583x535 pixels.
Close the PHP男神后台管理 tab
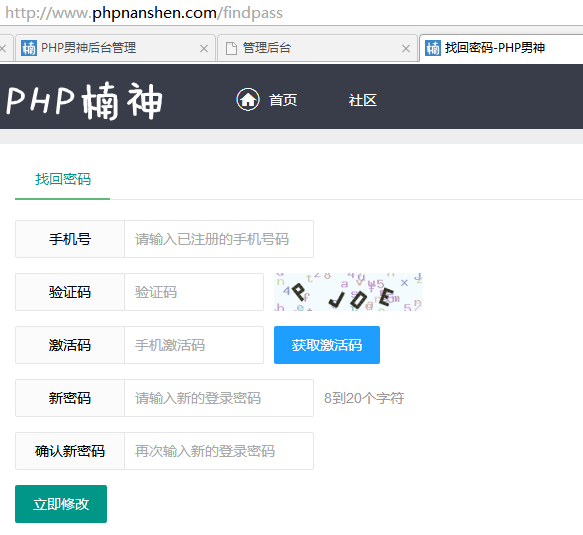coord(204,49)
